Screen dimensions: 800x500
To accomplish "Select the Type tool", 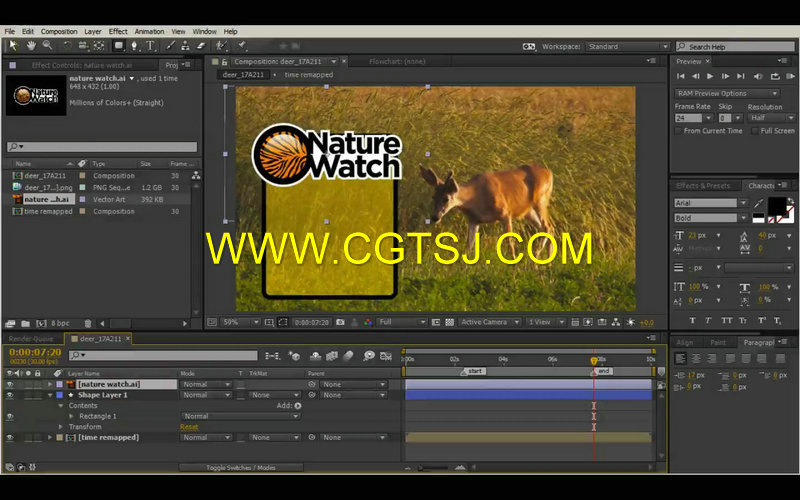I will tap(151, 46).
